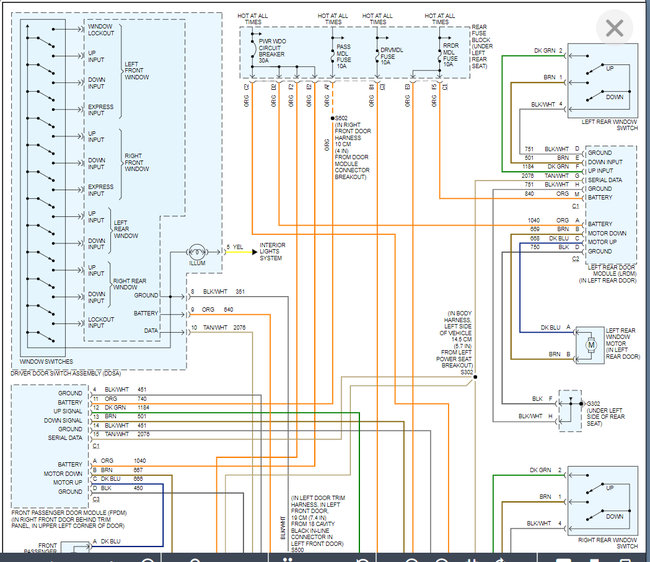This screenshot has height=562, width=650.
Task: Close the wiring diagram with the X button
Action: click(614, 28)
